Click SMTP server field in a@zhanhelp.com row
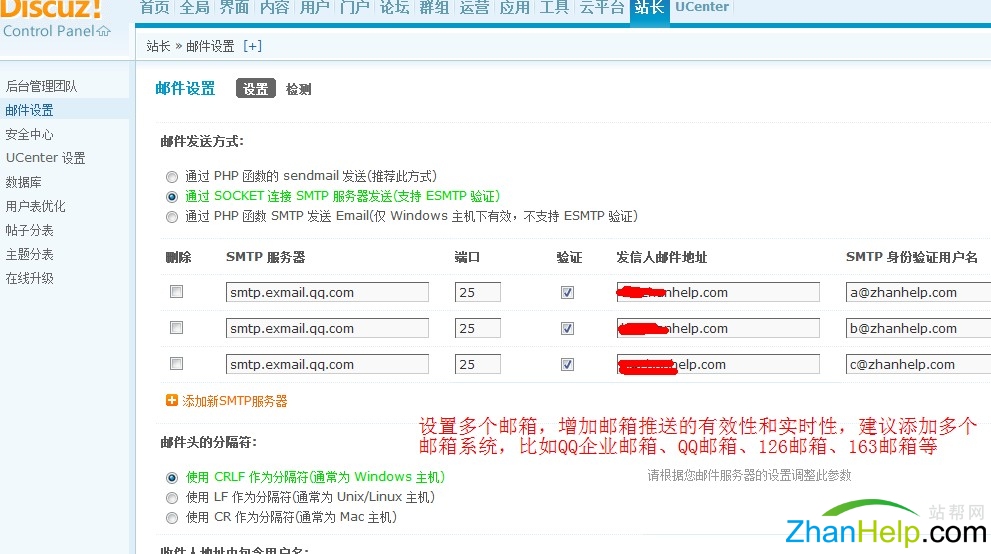 [x=327, y=292]
